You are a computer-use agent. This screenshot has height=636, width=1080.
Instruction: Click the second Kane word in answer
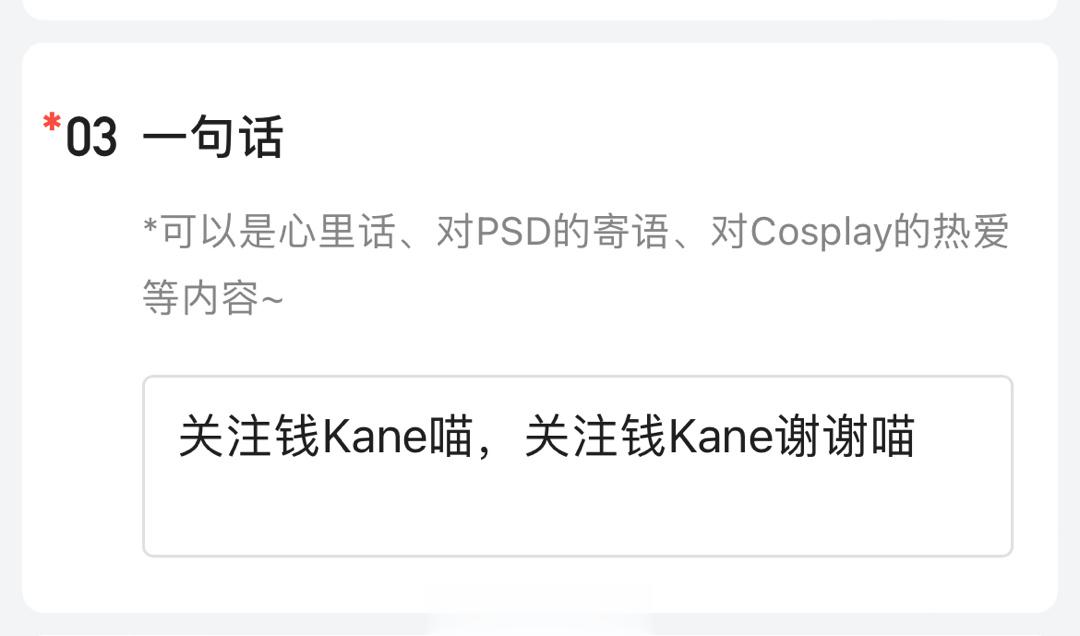[x=720, y=437]
